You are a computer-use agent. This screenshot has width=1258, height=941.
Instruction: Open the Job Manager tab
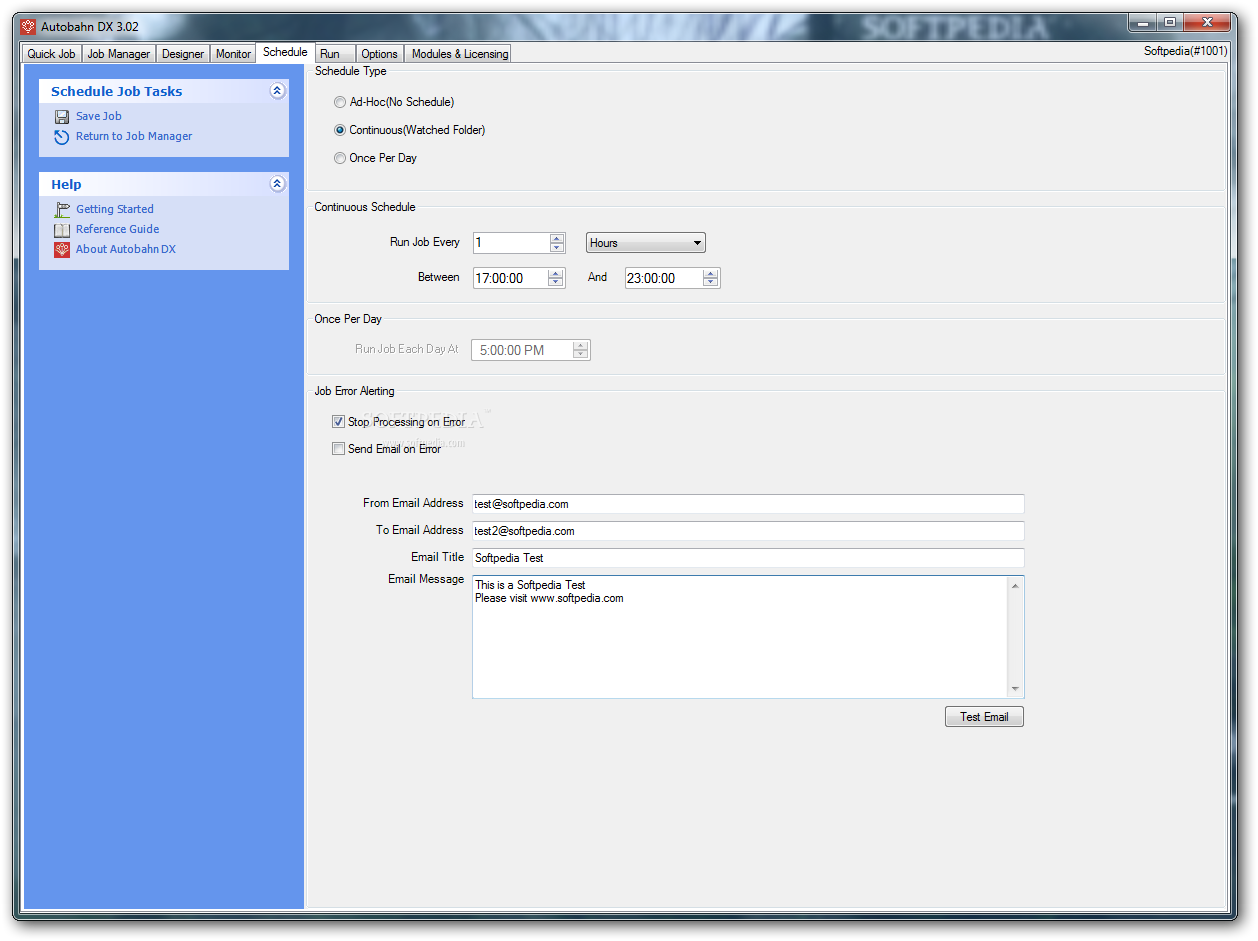pyautogui.click(x=118, y=54)
